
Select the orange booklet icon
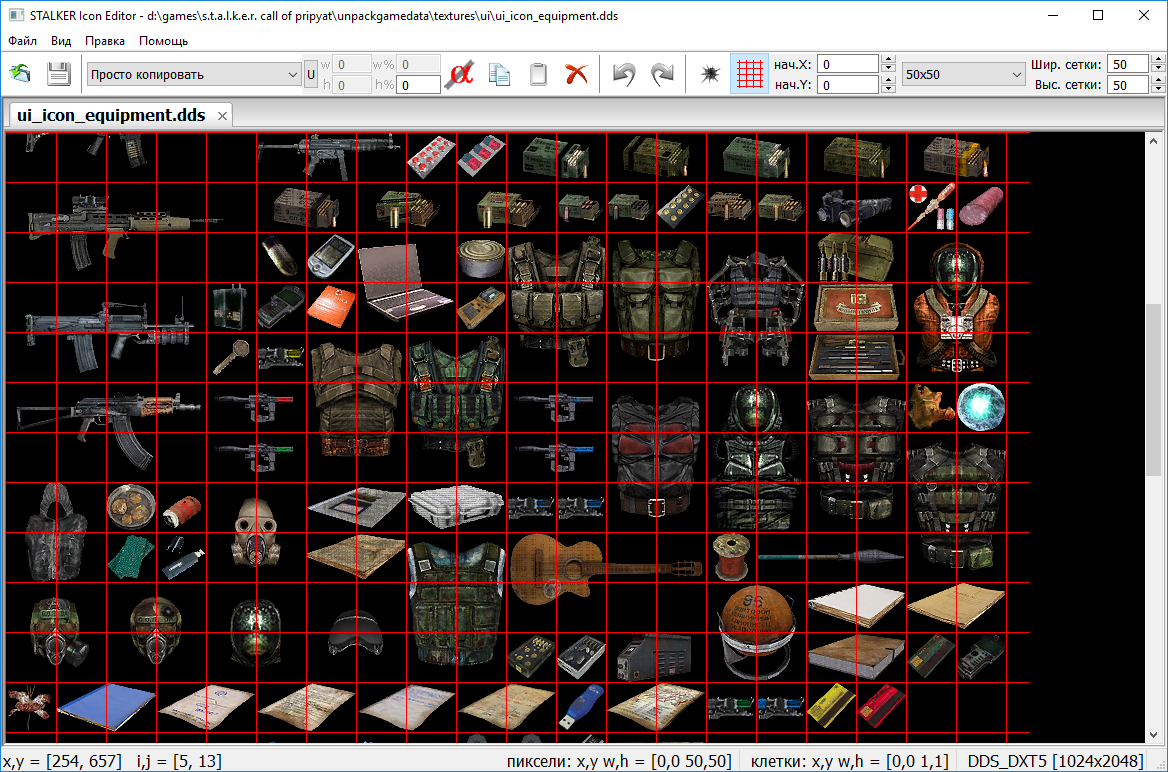tap(330, 306)
